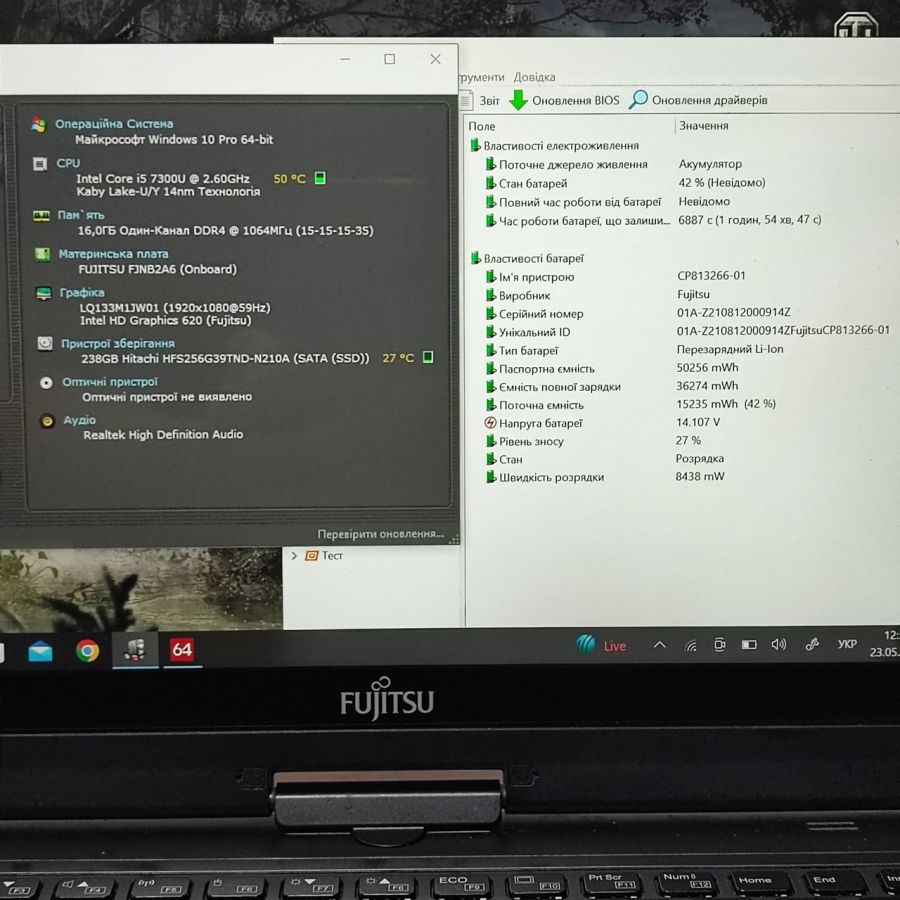The image size is (900, 900).
Task: Click the pen workspace tray icon
Action: (x=812, y=645)
